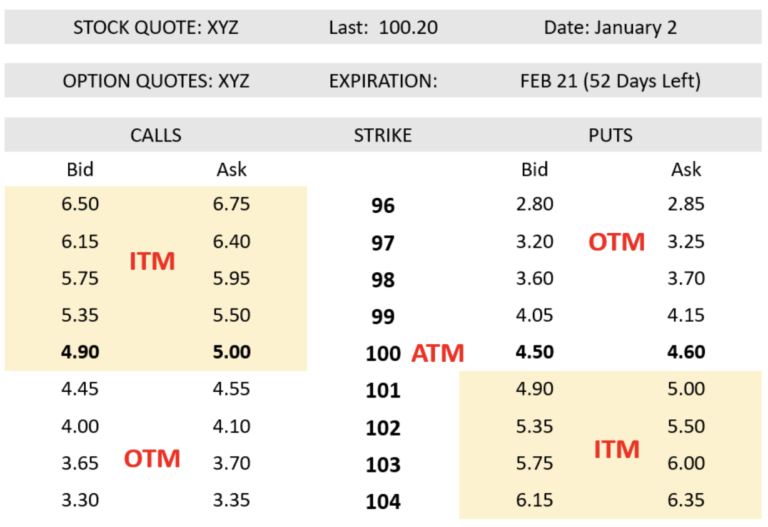Click the 100 strike call ask 5.00
Viewport: 768px width, 527px height.
pos(232,352)
